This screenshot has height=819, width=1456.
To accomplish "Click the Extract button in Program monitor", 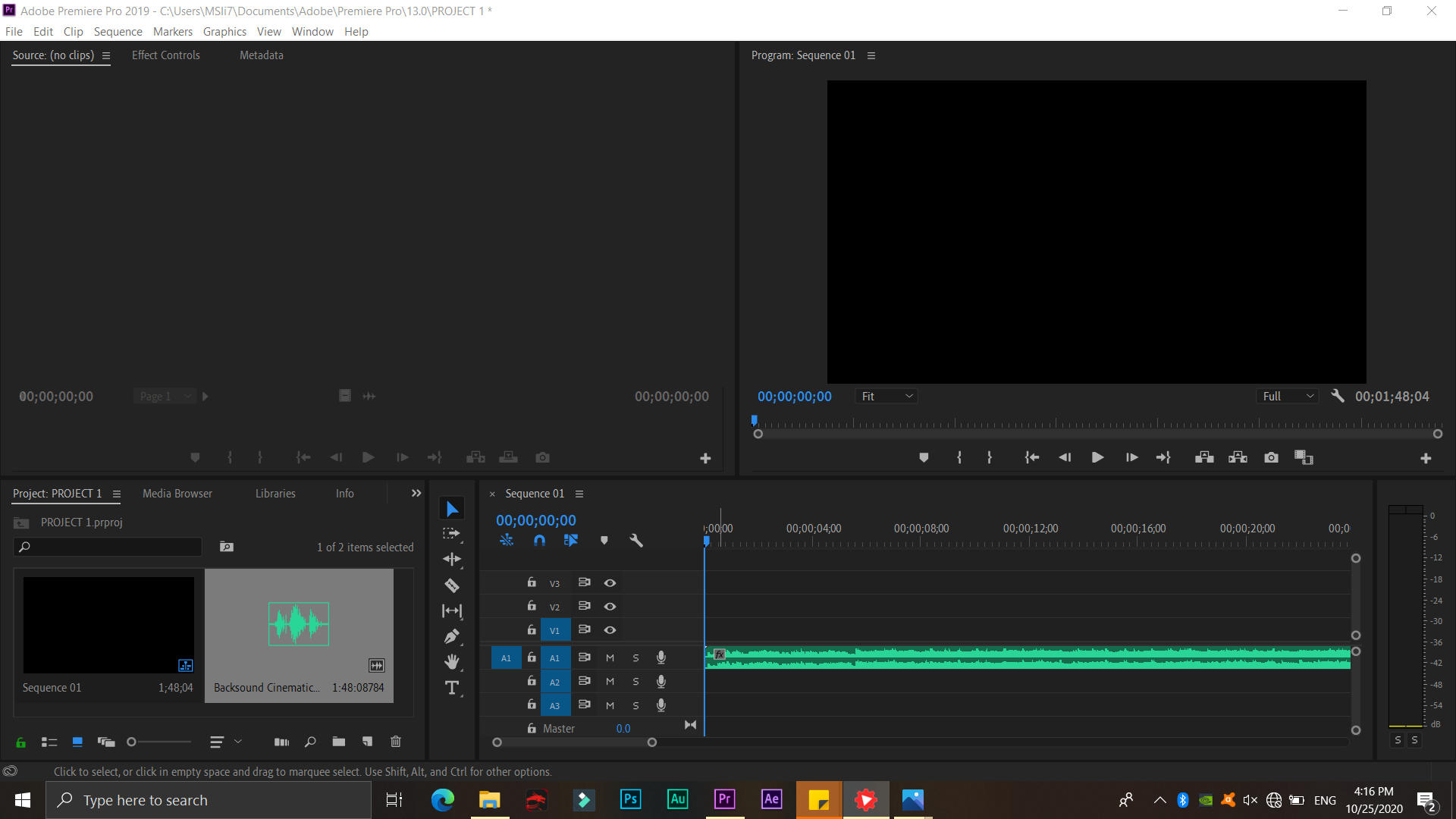I will tap(1238, 458).
